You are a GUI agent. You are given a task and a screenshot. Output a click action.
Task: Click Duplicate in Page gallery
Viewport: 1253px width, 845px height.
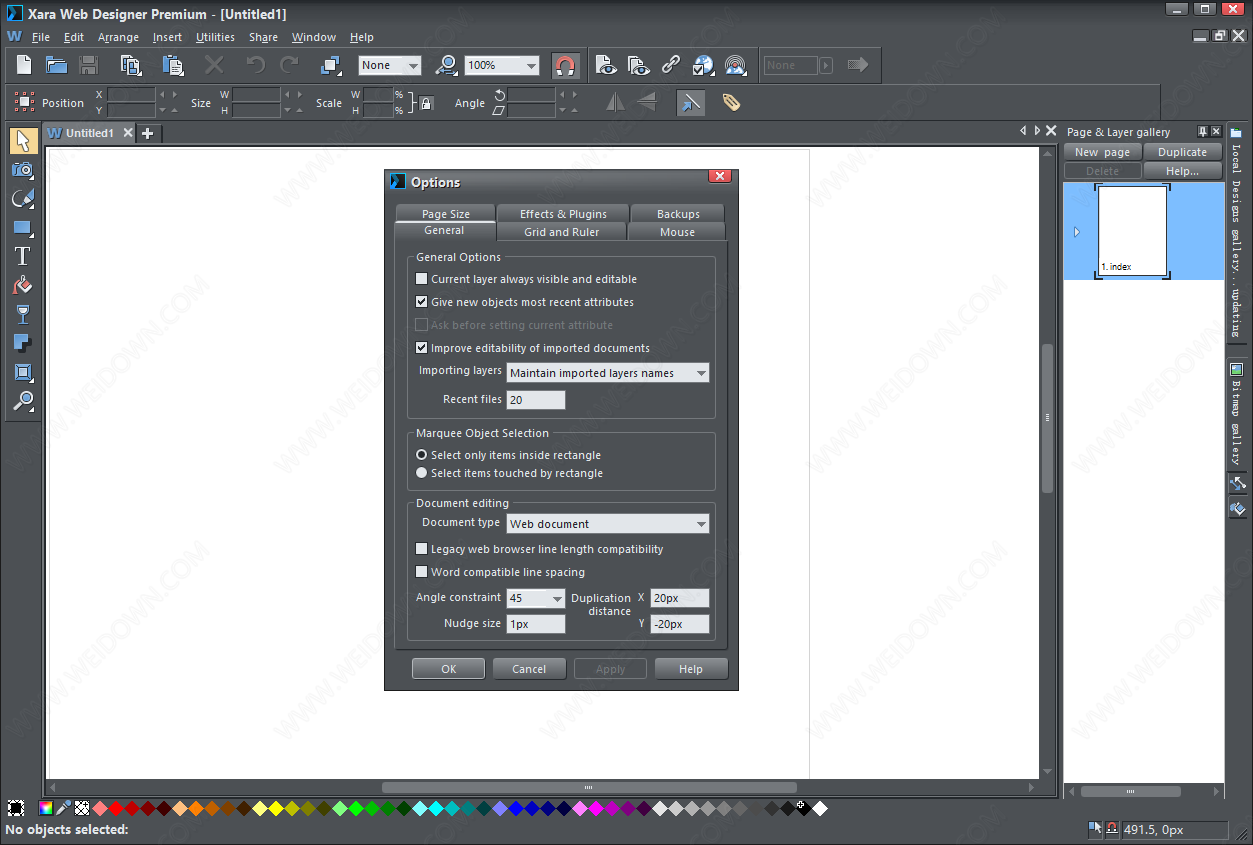coord(1183,152)
